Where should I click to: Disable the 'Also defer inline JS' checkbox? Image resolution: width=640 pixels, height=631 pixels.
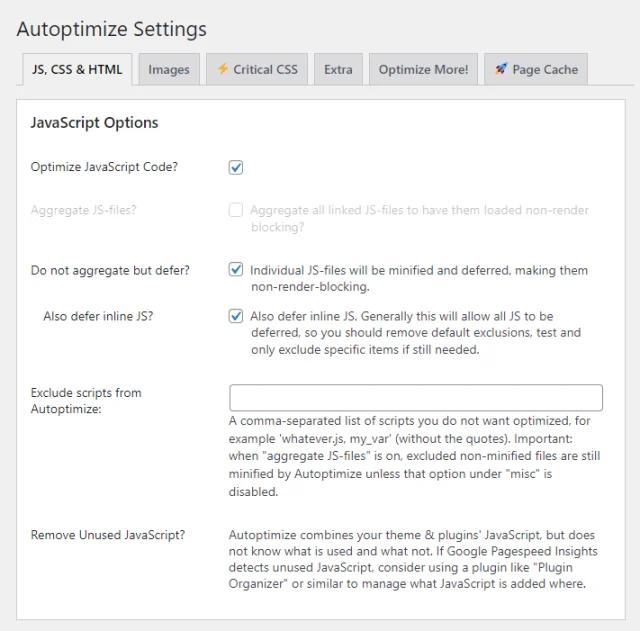click(x=236, y=316)
